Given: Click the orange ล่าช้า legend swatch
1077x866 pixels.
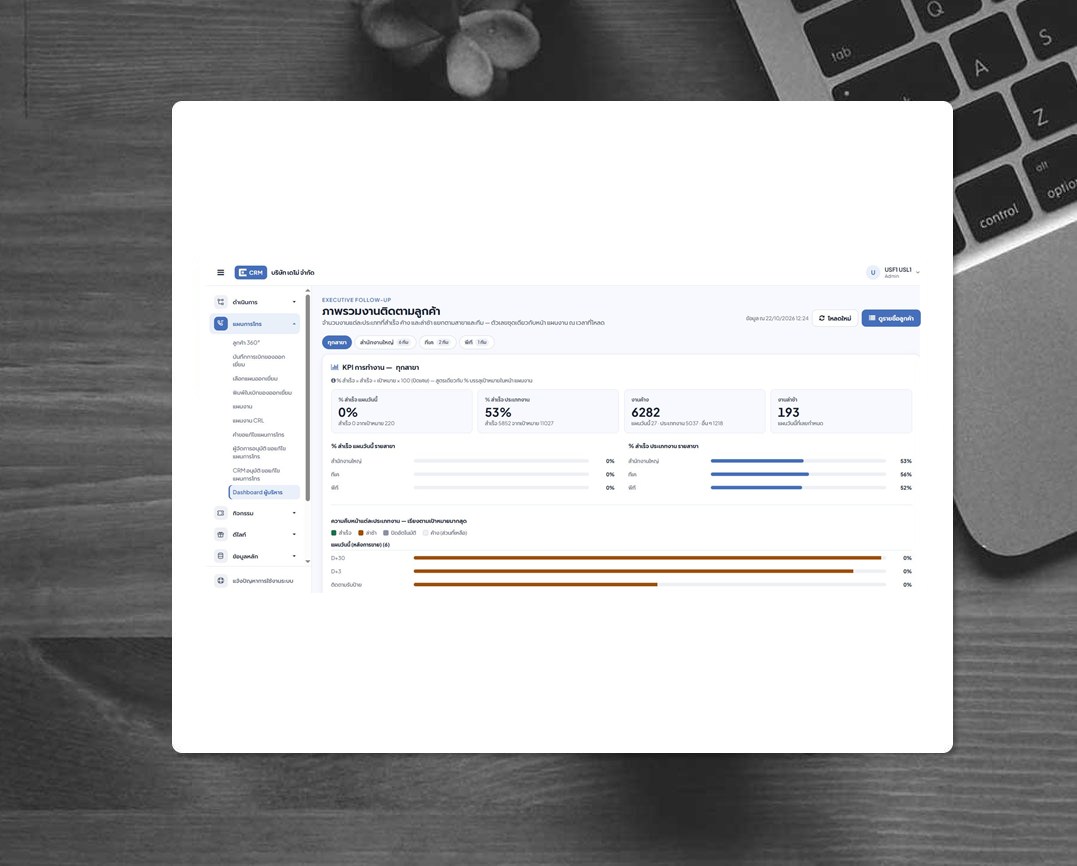Looking at the screenshot, I should click(x=361, y=533).
